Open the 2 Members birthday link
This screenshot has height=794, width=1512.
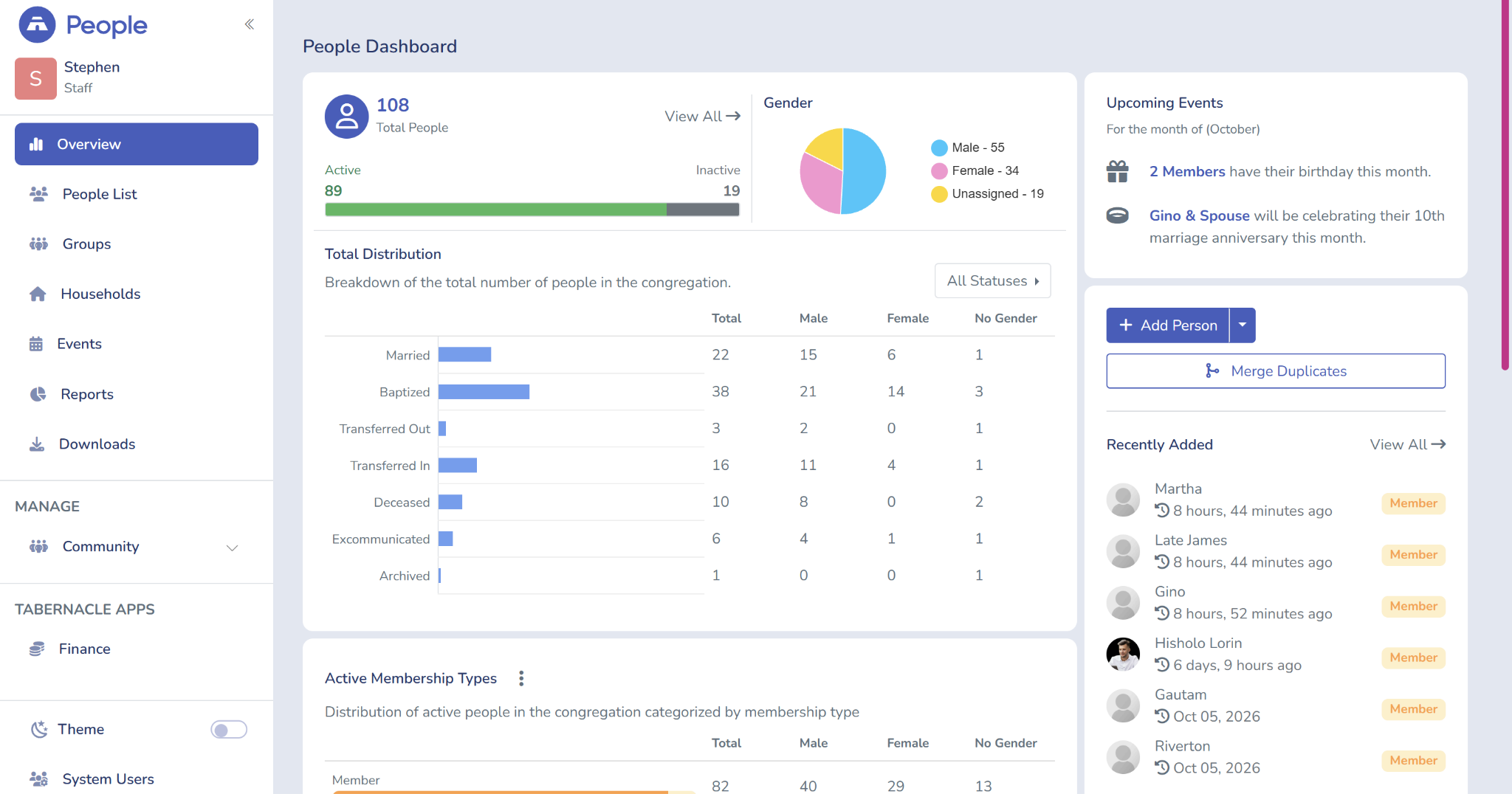(x=1187, y=171)
